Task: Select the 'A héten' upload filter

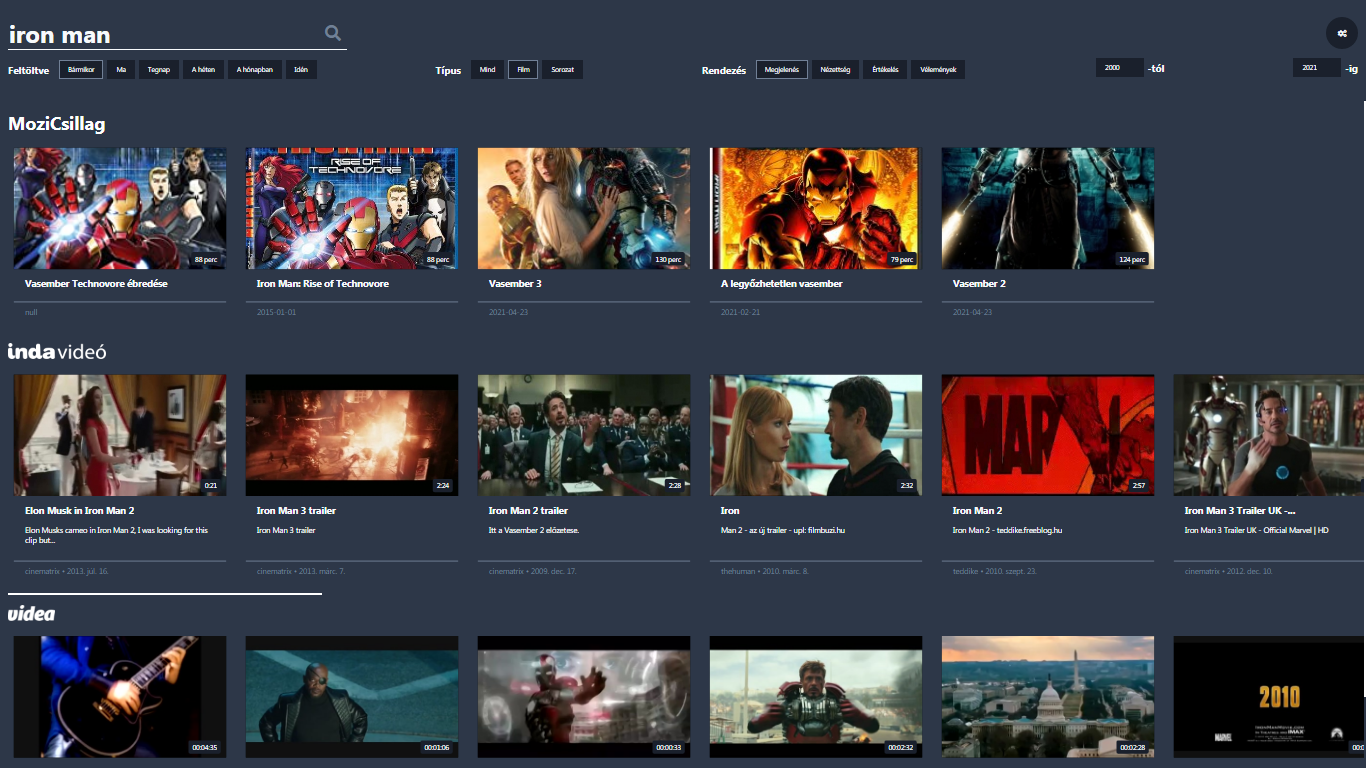Action: pos(203,70)
